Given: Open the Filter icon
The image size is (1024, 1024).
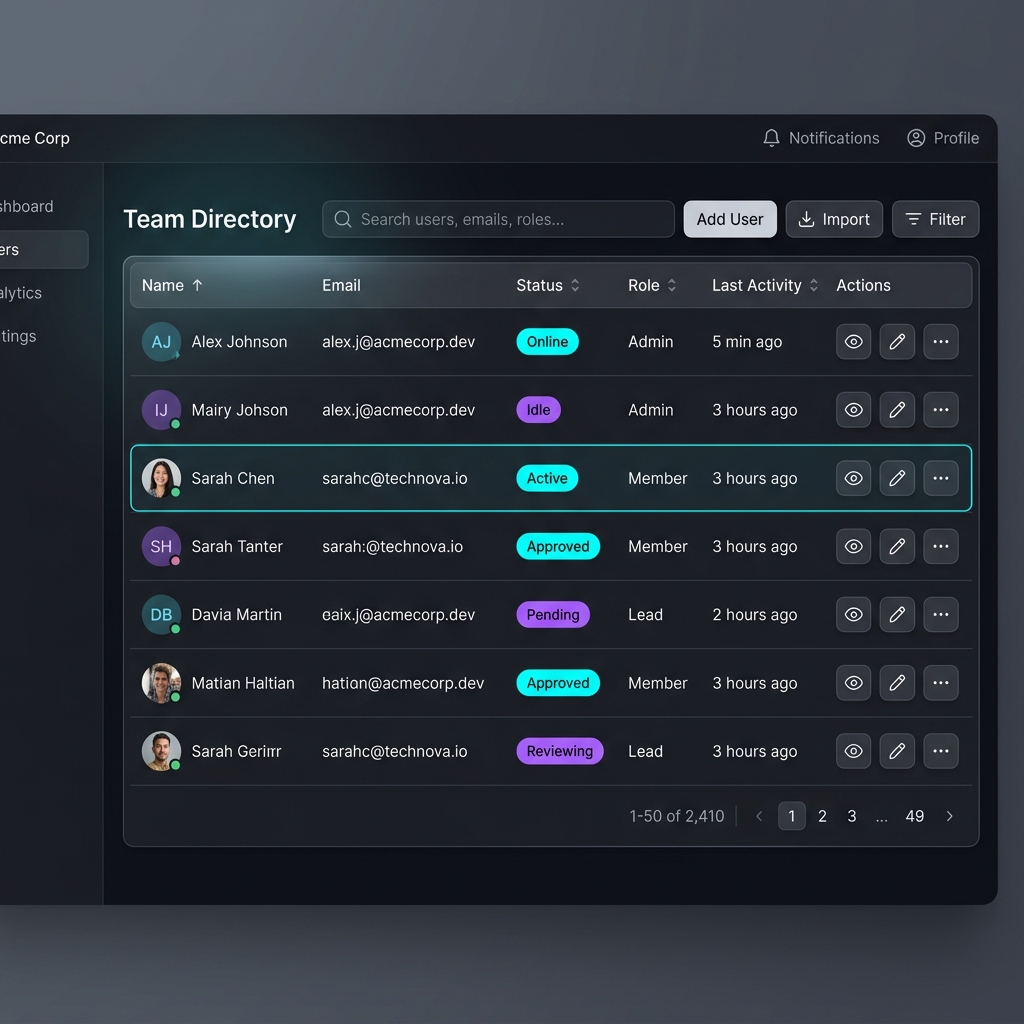Looking at the screenshot, I should [x=913, y=219].
